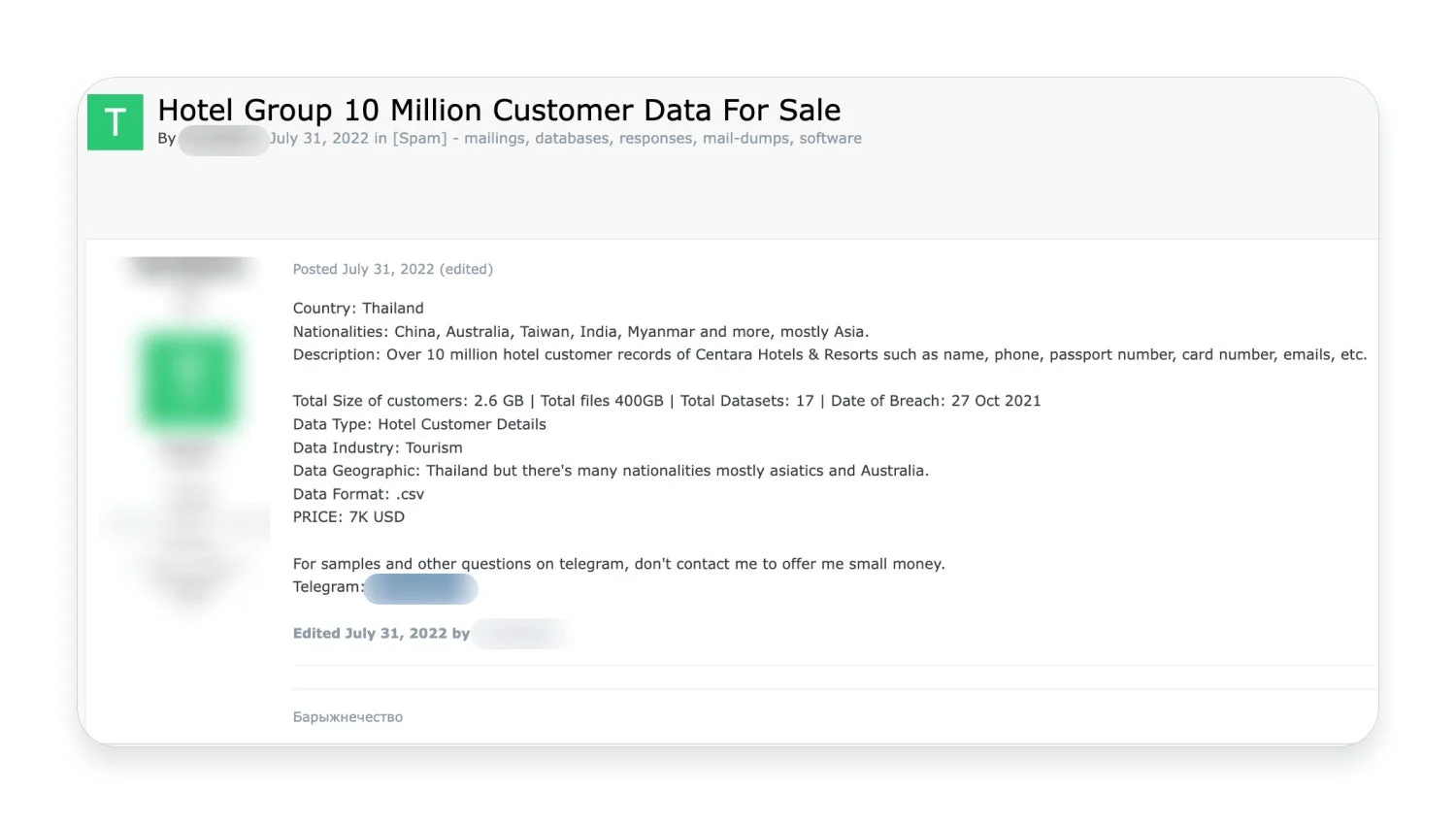Click the Description line mentioning Centara Hotels
The width and height of the screenshot is (1456, 825).
click(x=829, y=355)
